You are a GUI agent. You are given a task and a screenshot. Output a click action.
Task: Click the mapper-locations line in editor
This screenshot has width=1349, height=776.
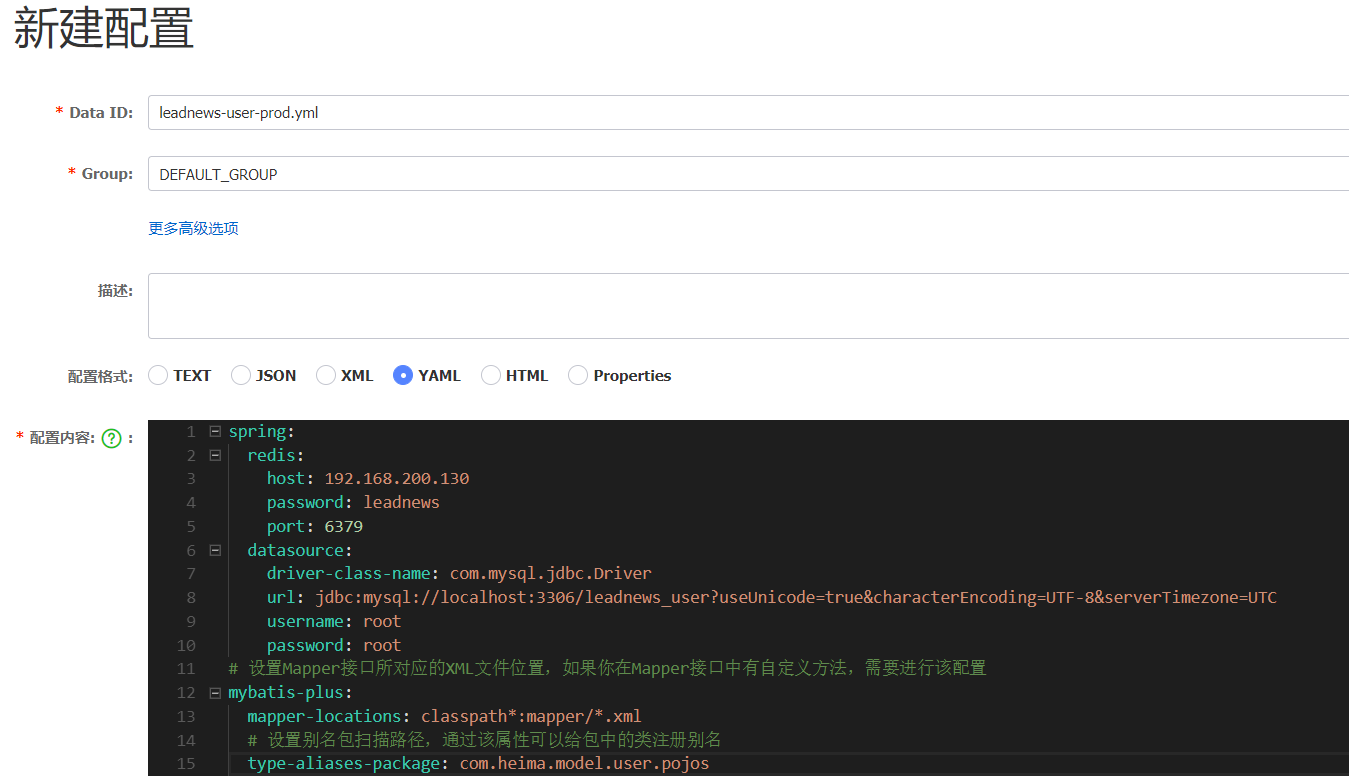click(444, 717)
